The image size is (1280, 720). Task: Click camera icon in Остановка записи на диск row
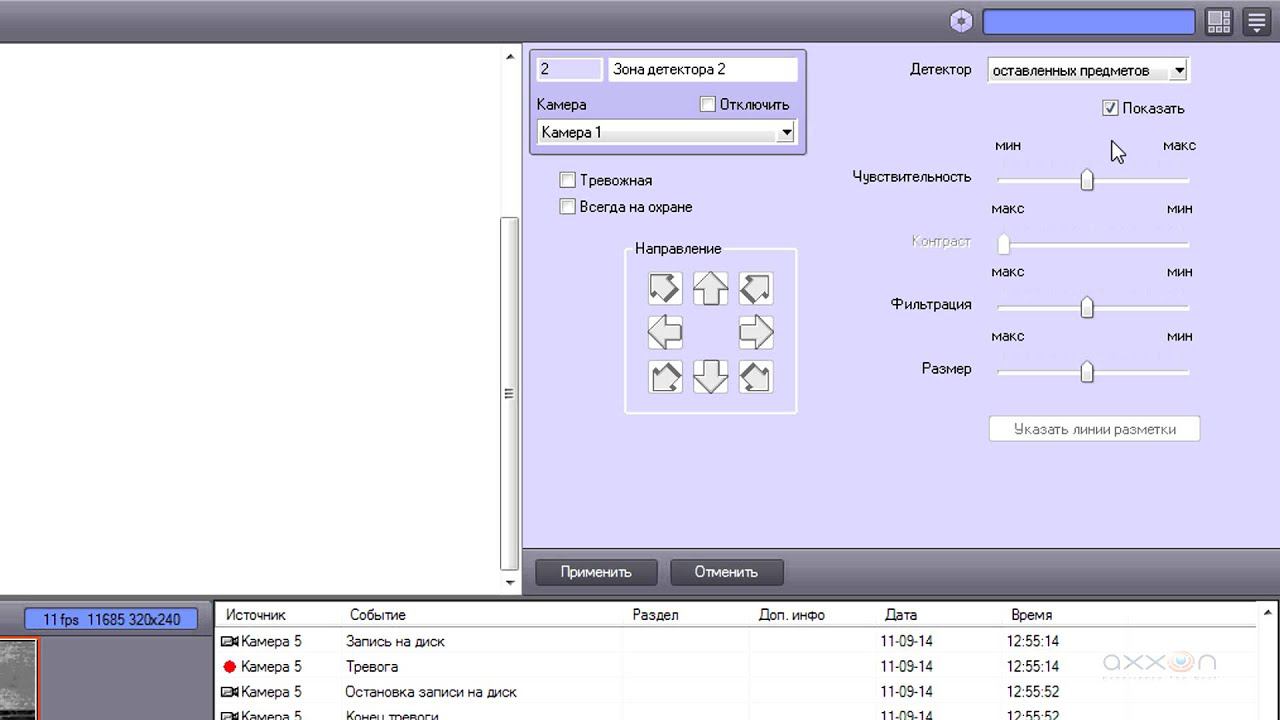tap(230, 692)
